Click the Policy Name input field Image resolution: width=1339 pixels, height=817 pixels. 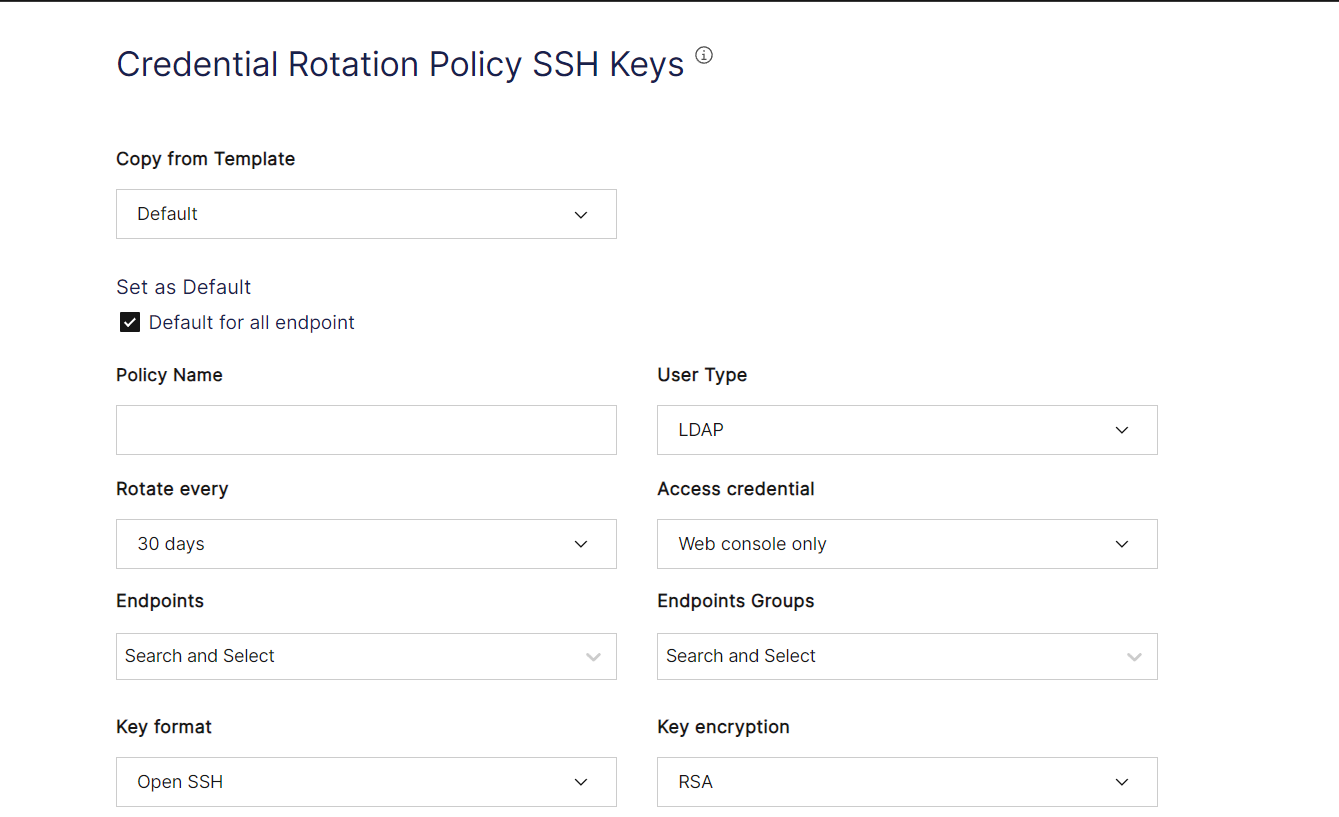pos(366,430)
